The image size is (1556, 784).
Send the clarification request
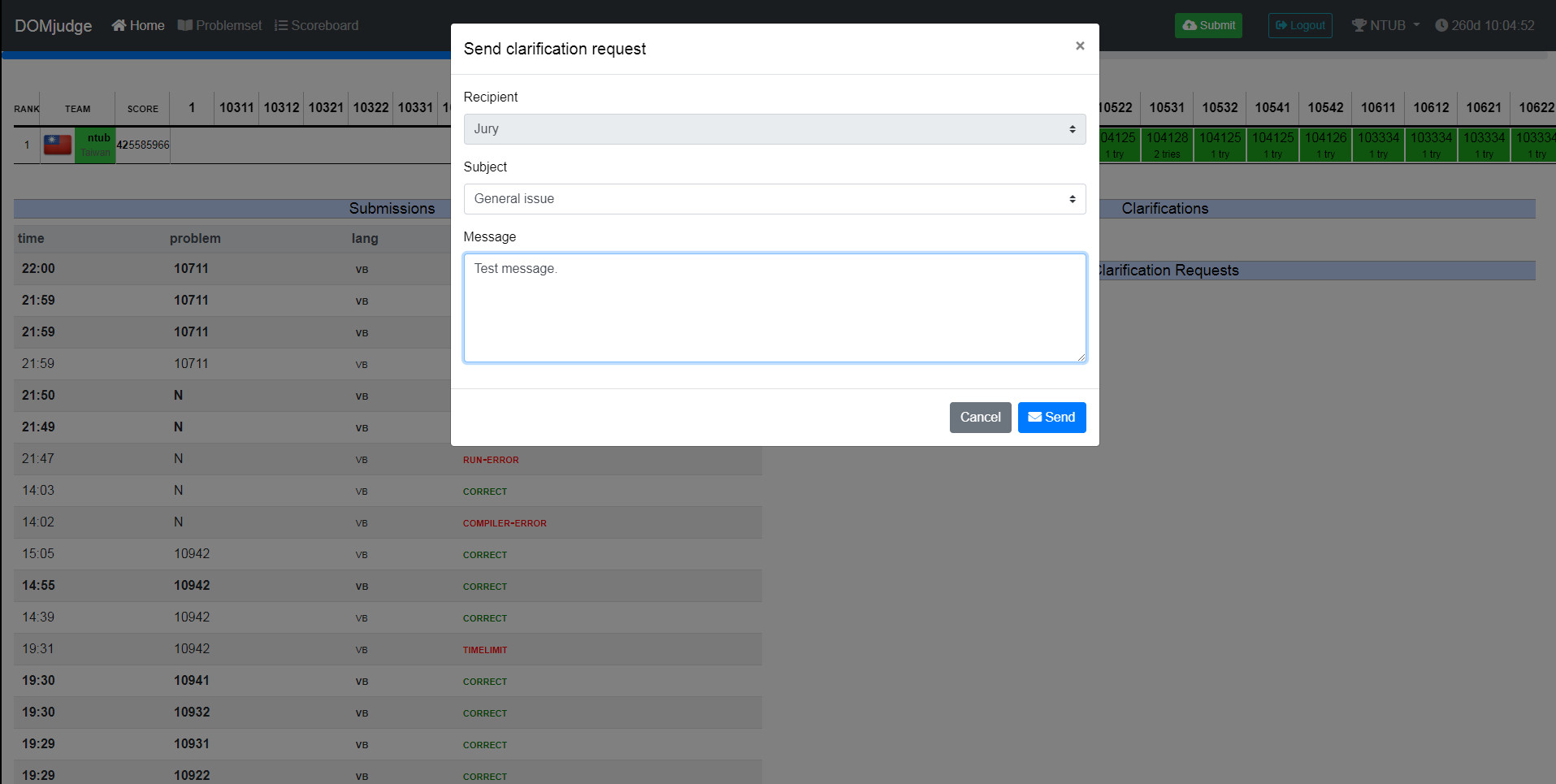(x=1051, y=418)
